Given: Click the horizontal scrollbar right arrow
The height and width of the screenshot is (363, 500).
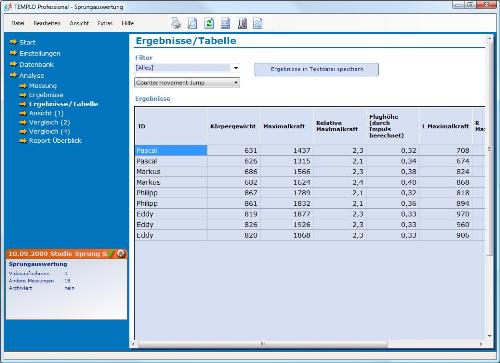Looking at the screenshot, I should (481, 344).
